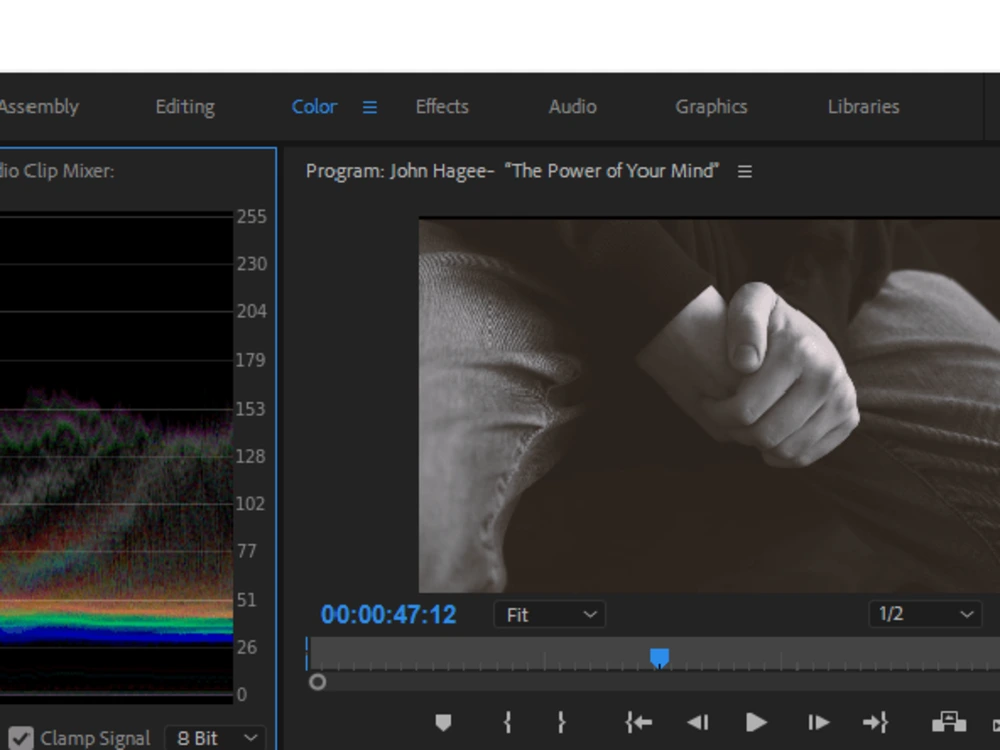The image size is (1000, 750).
Task: Click the 128 scale label on scope
Action: (x=250, y=457)
